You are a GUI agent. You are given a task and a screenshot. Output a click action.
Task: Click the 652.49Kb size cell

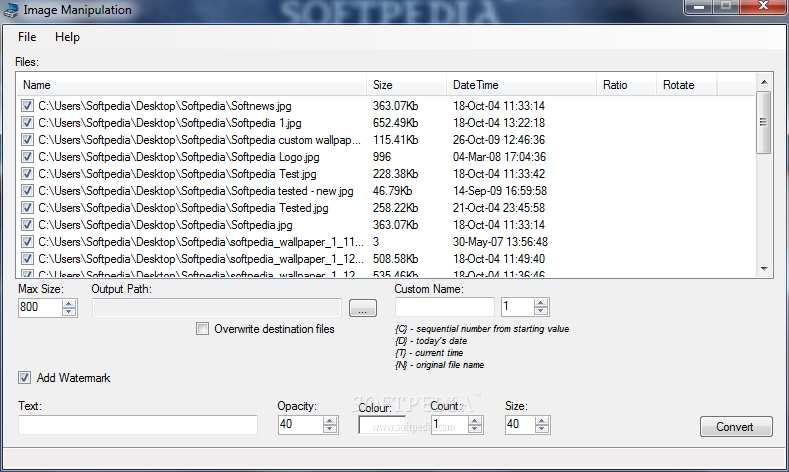395,123
